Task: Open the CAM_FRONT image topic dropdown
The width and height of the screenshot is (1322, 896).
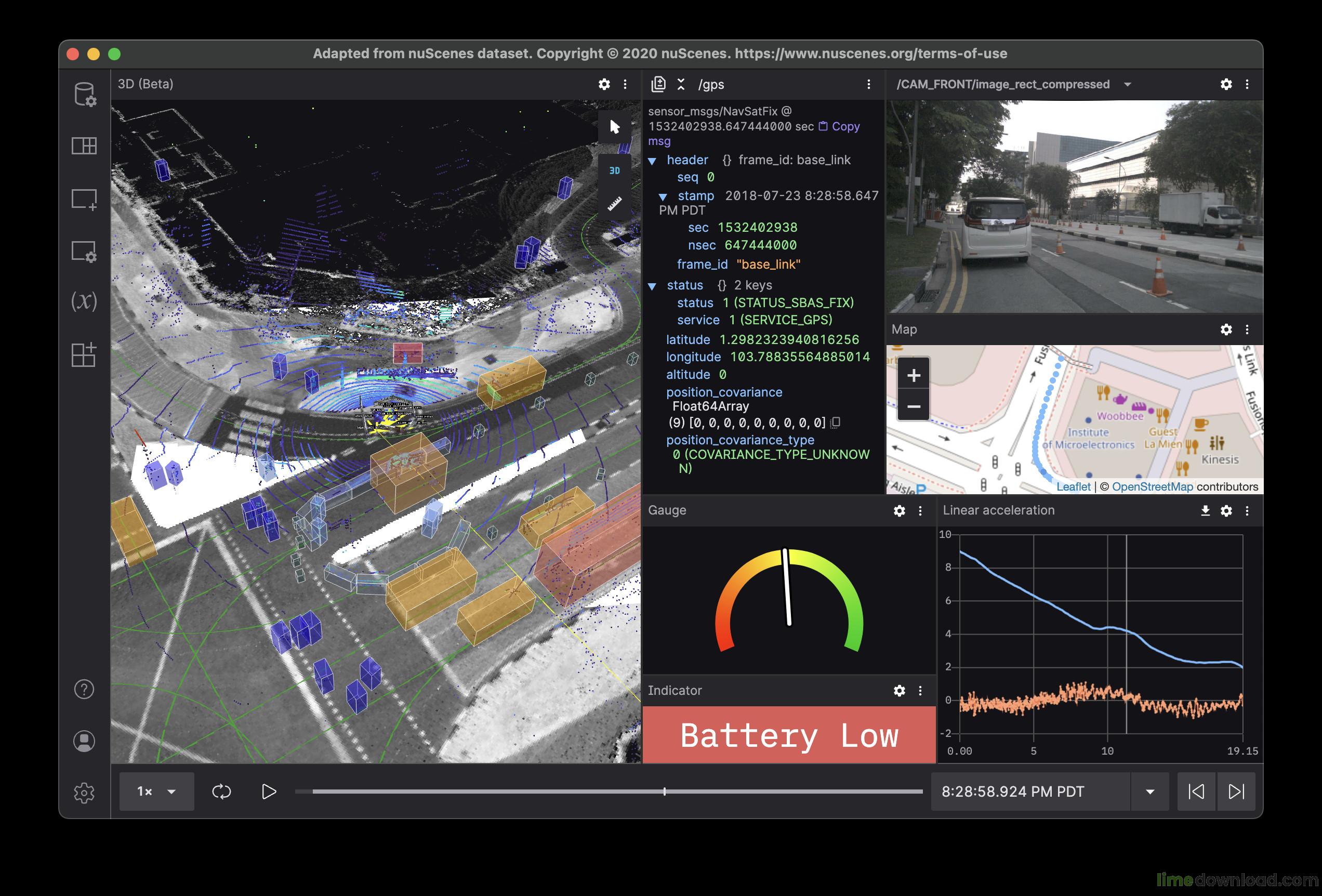Action: click(x=1128, y=85)
